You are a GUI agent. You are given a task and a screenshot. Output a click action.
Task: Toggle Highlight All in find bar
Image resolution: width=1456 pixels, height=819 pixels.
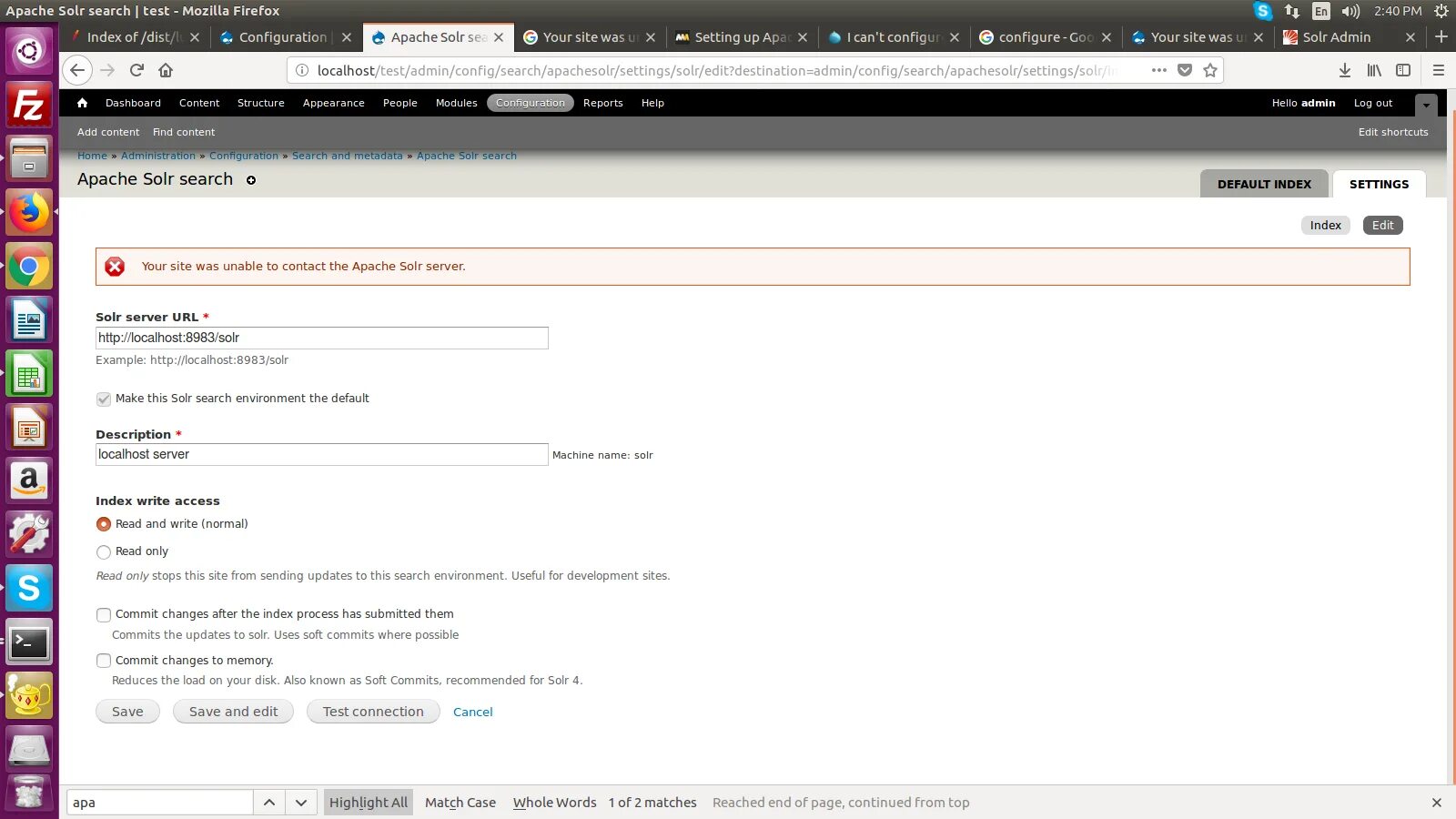click(x=369, y=803)
